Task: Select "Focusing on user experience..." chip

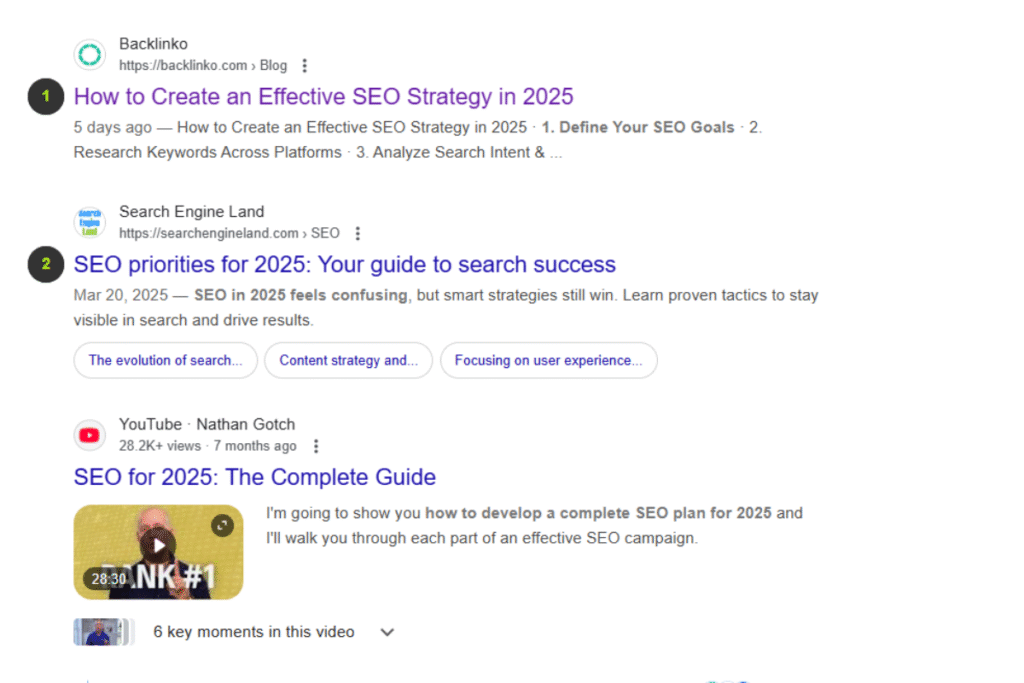Action: (x=548, y=360)
